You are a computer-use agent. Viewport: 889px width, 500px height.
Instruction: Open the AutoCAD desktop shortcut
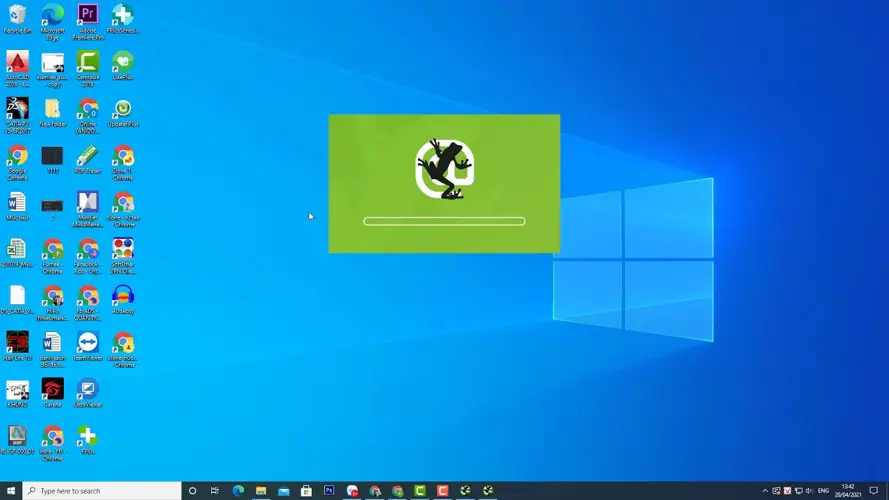coord(17,69)
